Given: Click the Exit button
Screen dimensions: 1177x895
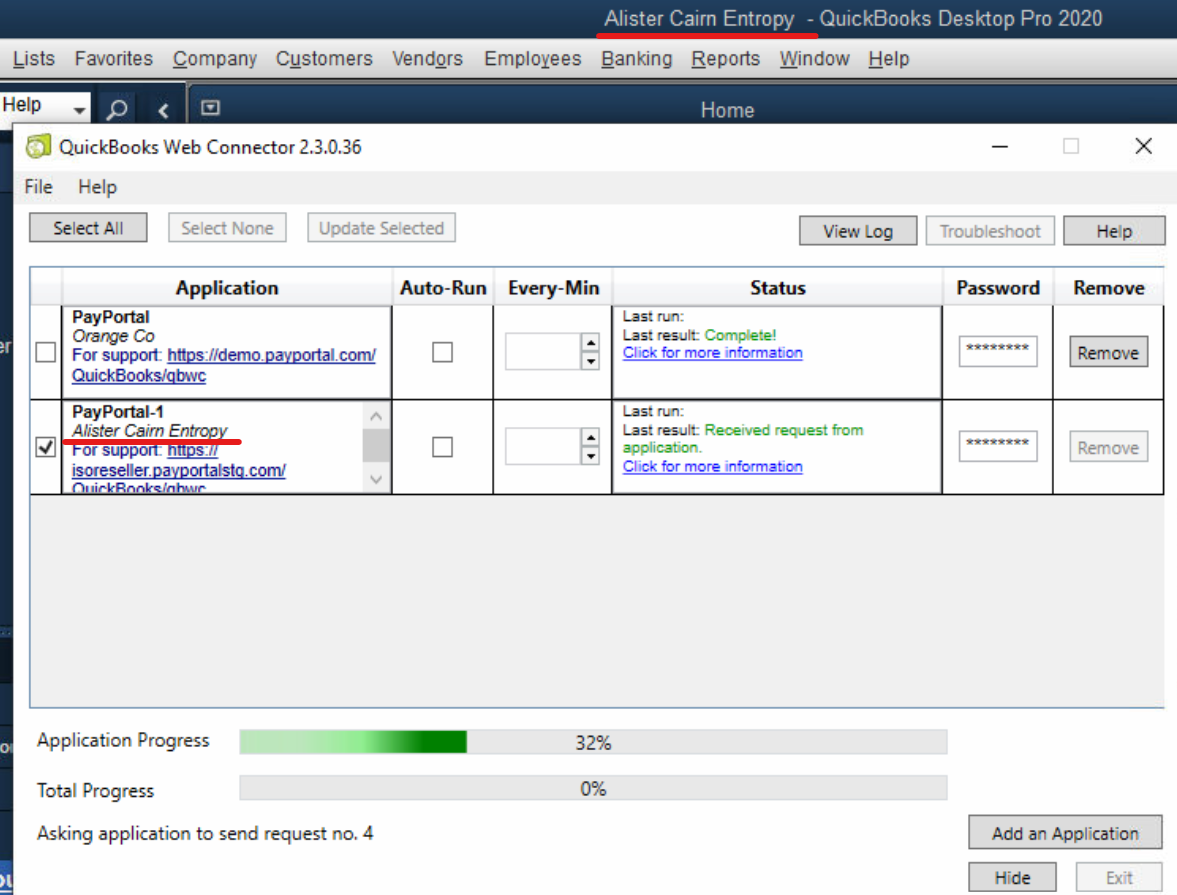Looking at the screenshot, I should tap(1118, 877).
